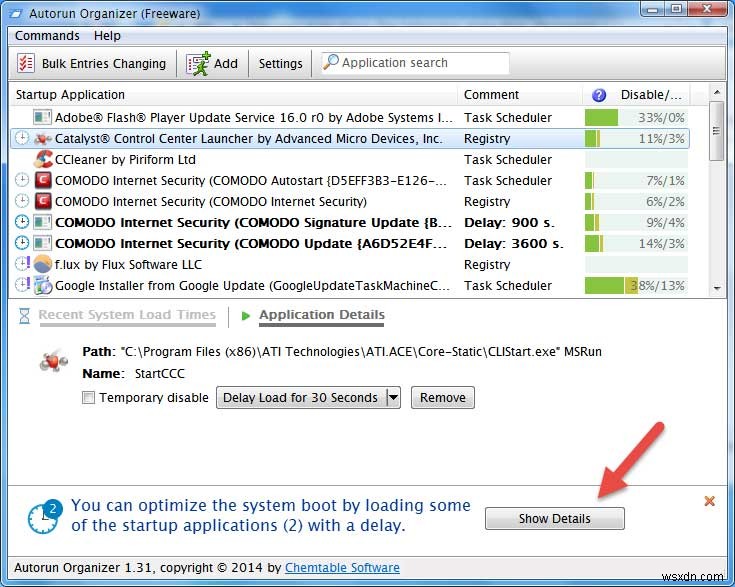This screenshot has height=587, width=735.
Task: Click the 38%/13% usage bar for Google Installer
Action: (x=636, y=286)
